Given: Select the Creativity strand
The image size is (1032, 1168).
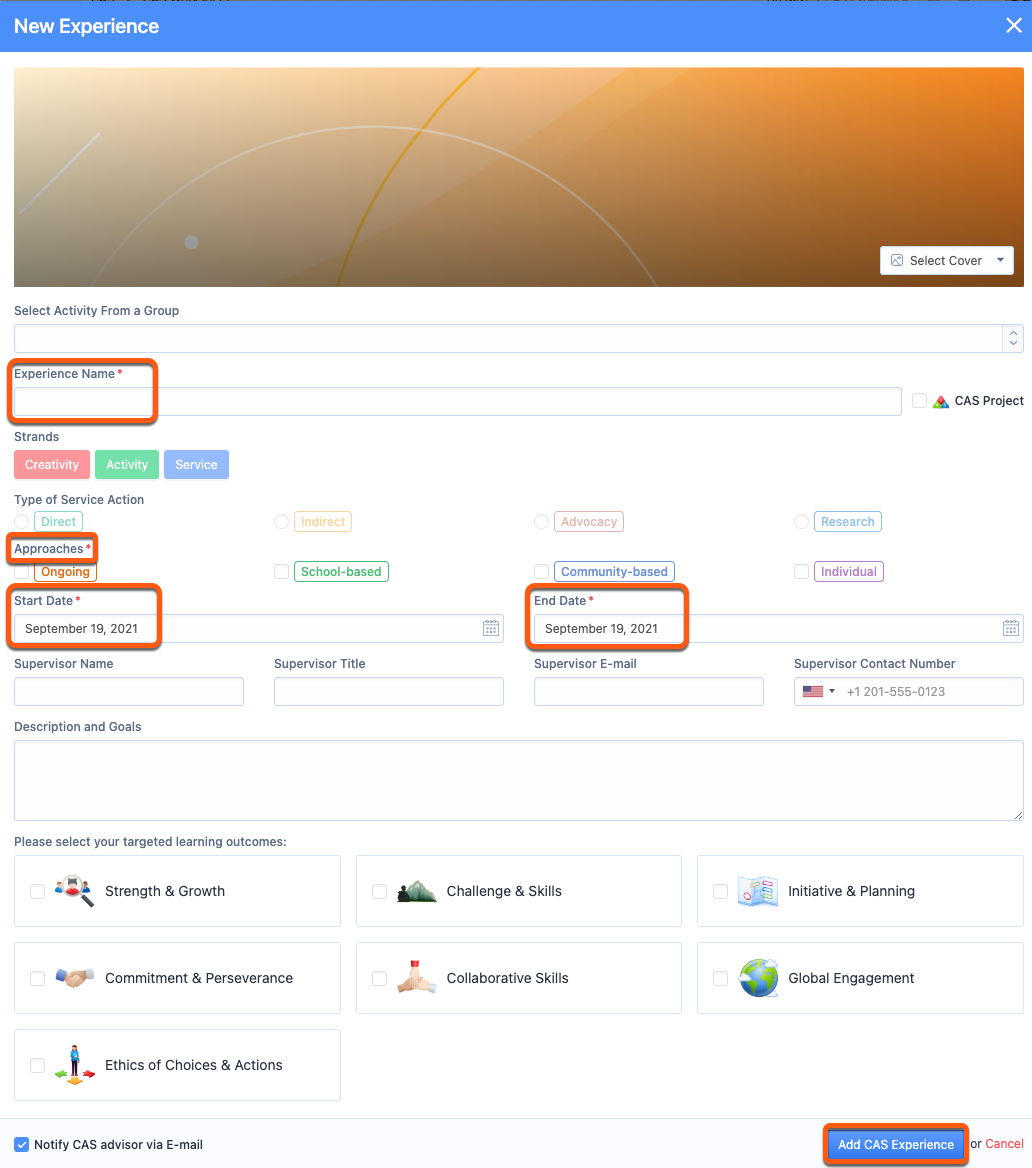Looking at the screenshot, I should click(52, 465).
